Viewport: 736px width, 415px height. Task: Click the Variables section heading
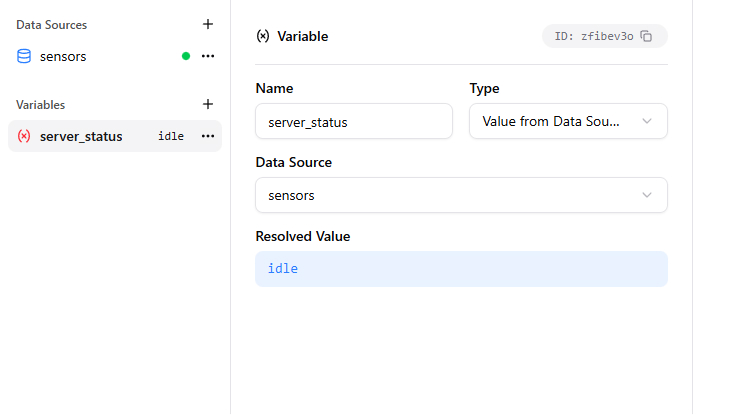pos(40,105)
